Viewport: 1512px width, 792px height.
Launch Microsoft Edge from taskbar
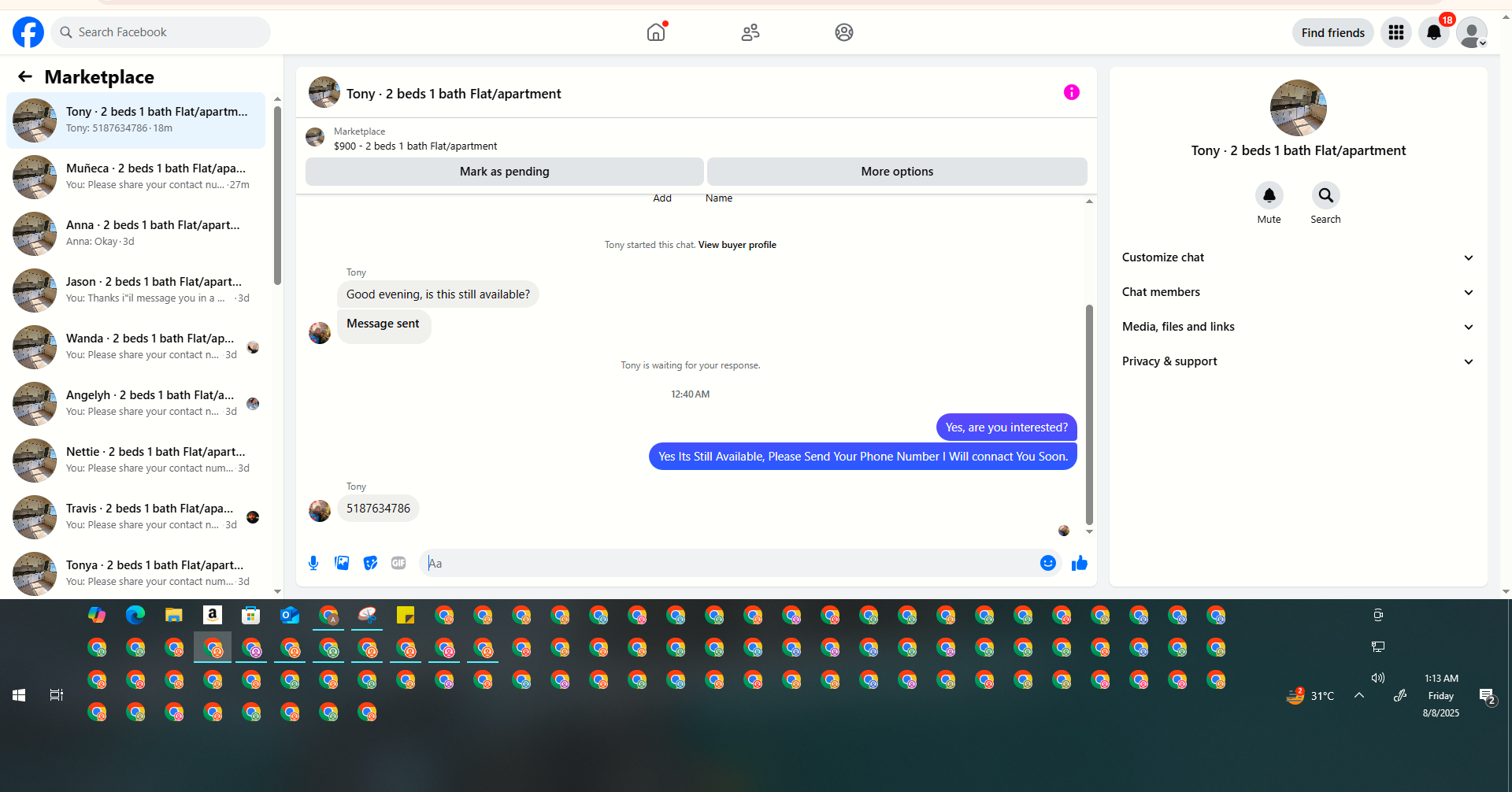(x=135, y=615)
